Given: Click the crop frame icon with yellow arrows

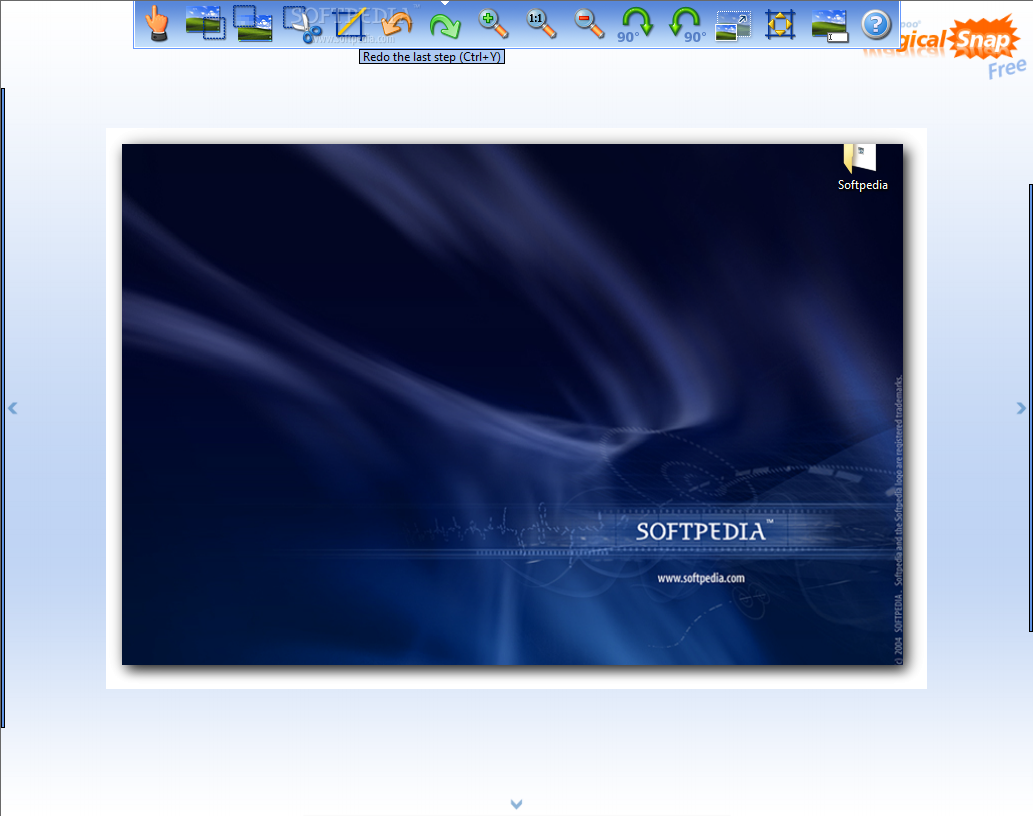Looking at the screenshot, I should click(780, 25).
